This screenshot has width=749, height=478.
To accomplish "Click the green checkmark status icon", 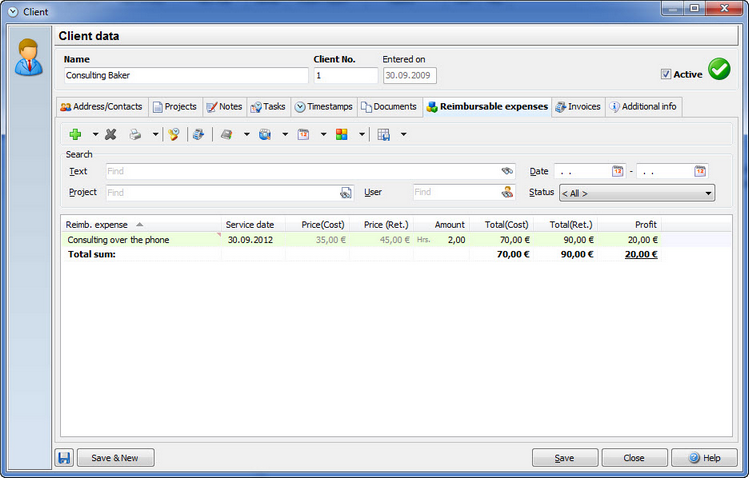I will 719,69.
